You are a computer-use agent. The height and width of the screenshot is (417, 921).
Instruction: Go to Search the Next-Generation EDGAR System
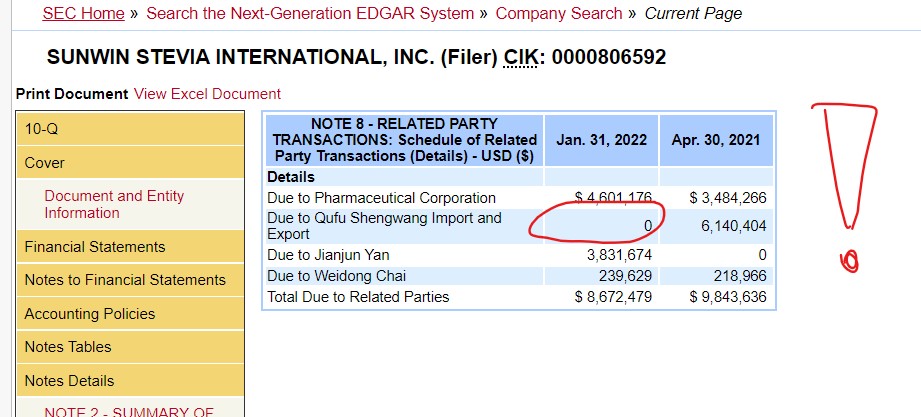310,13
